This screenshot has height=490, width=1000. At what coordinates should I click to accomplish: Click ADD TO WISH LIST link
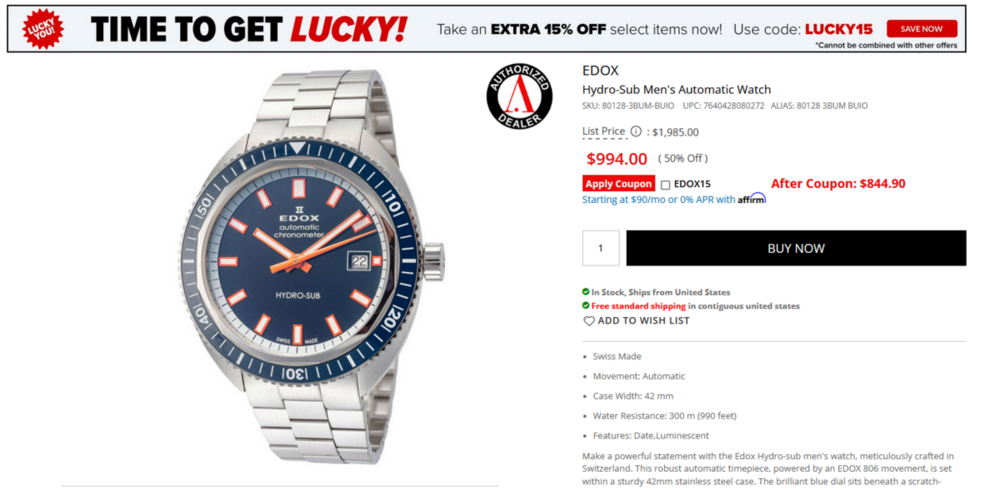click(x=643, y=321)
